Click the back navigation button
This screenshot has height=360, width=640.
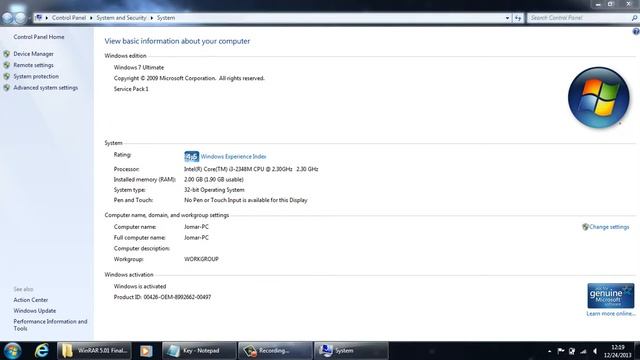coord(7,18)
